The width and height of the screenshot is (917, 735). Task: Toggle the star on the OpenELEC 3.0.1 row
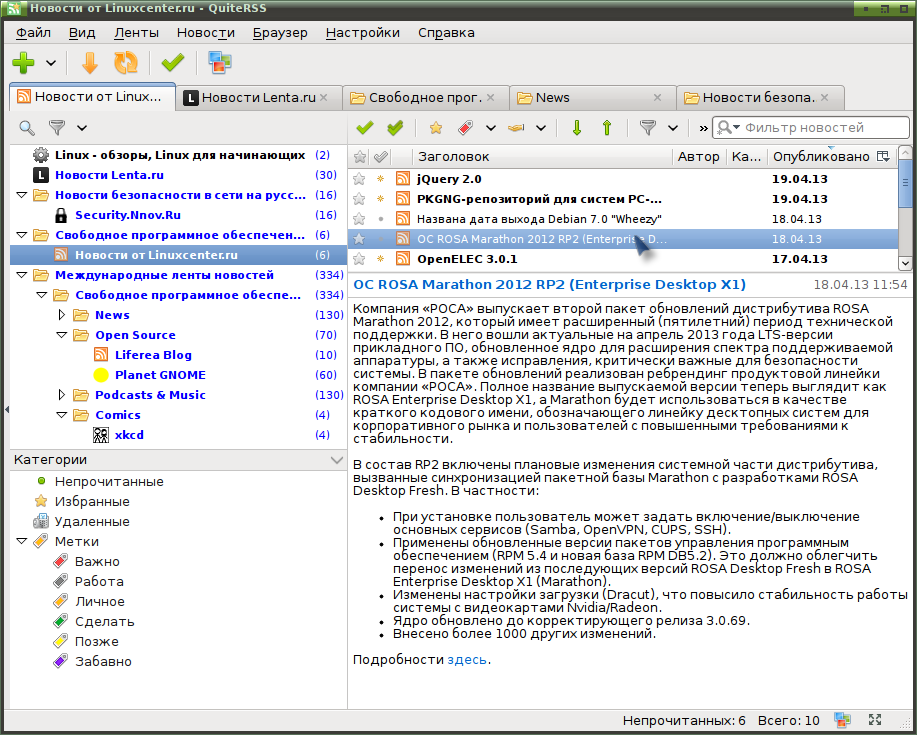[x=359, y=258]
